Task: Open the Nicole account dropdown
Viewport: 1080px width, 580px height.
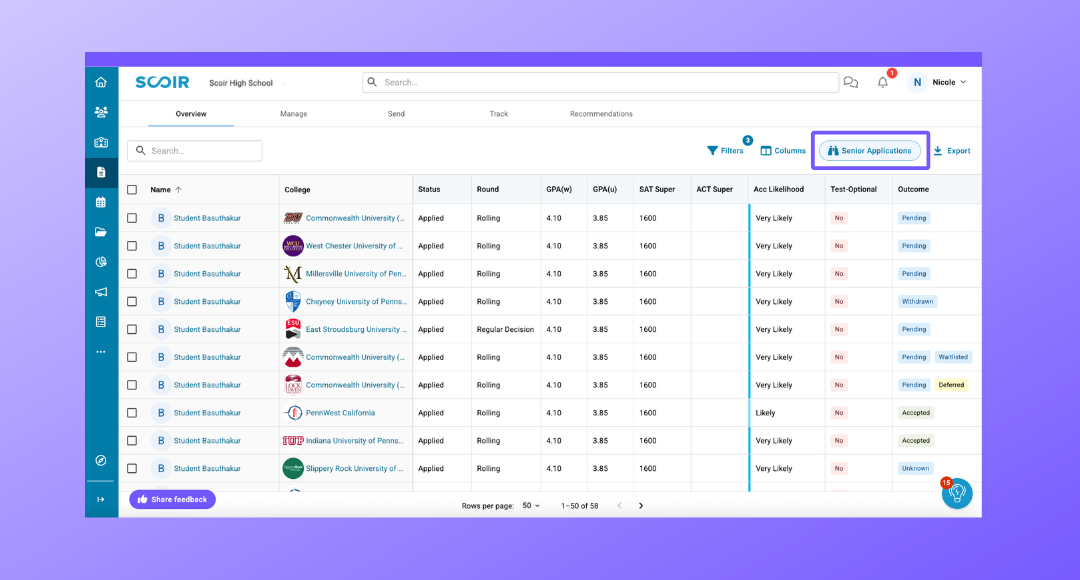Action: tap(949, 82)
